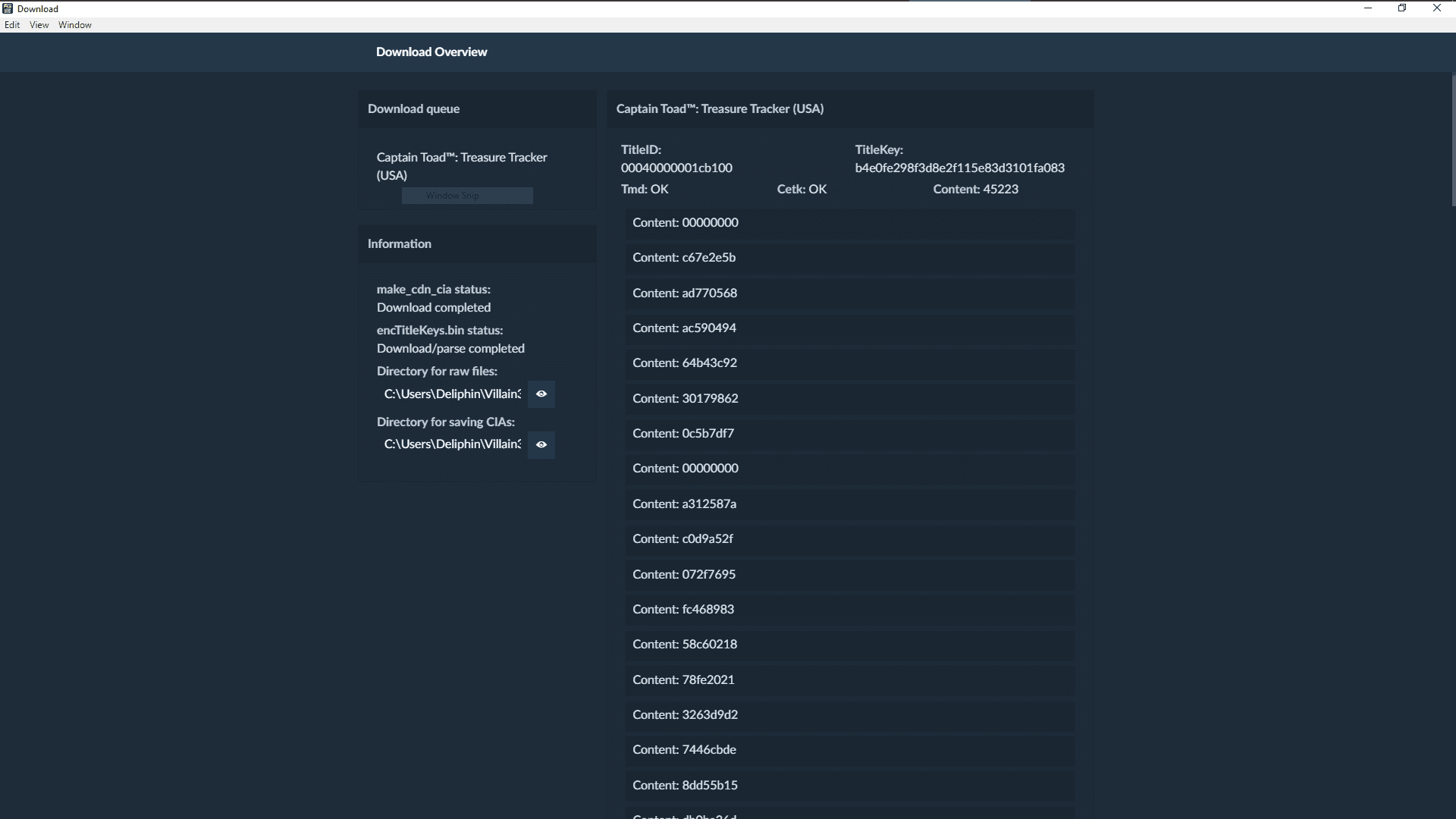Close the Download window
This screenshot has width=1456, height=819.
pos(1437,8)
